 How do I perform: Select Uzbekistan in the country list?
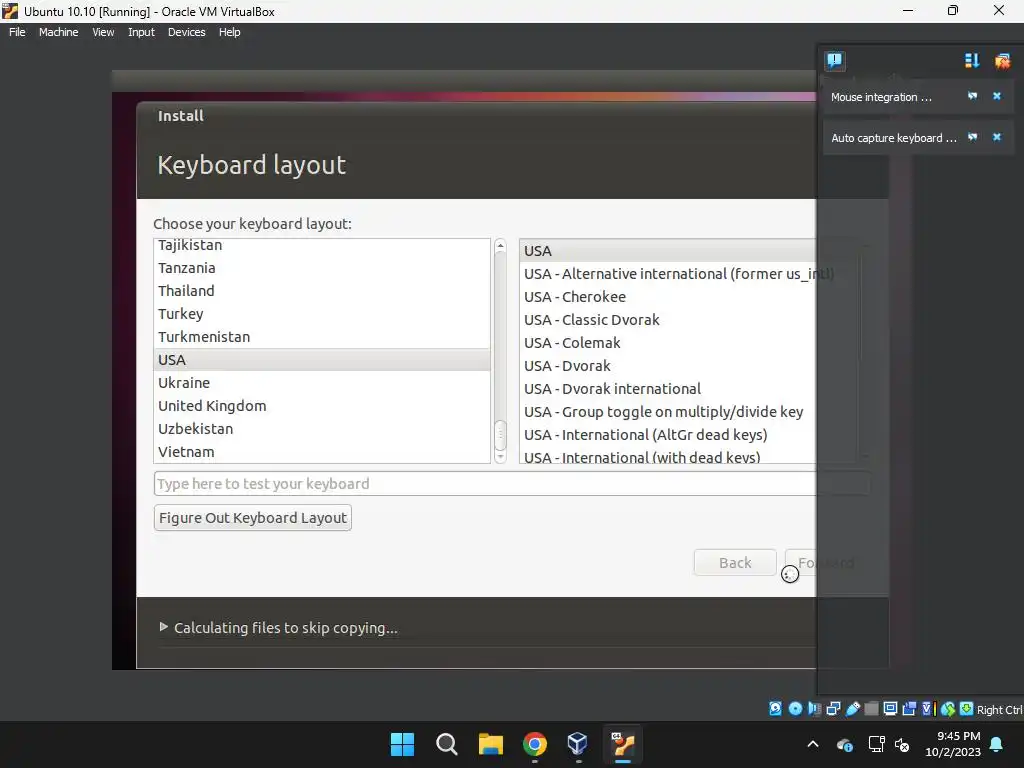[x=322, y=428]
